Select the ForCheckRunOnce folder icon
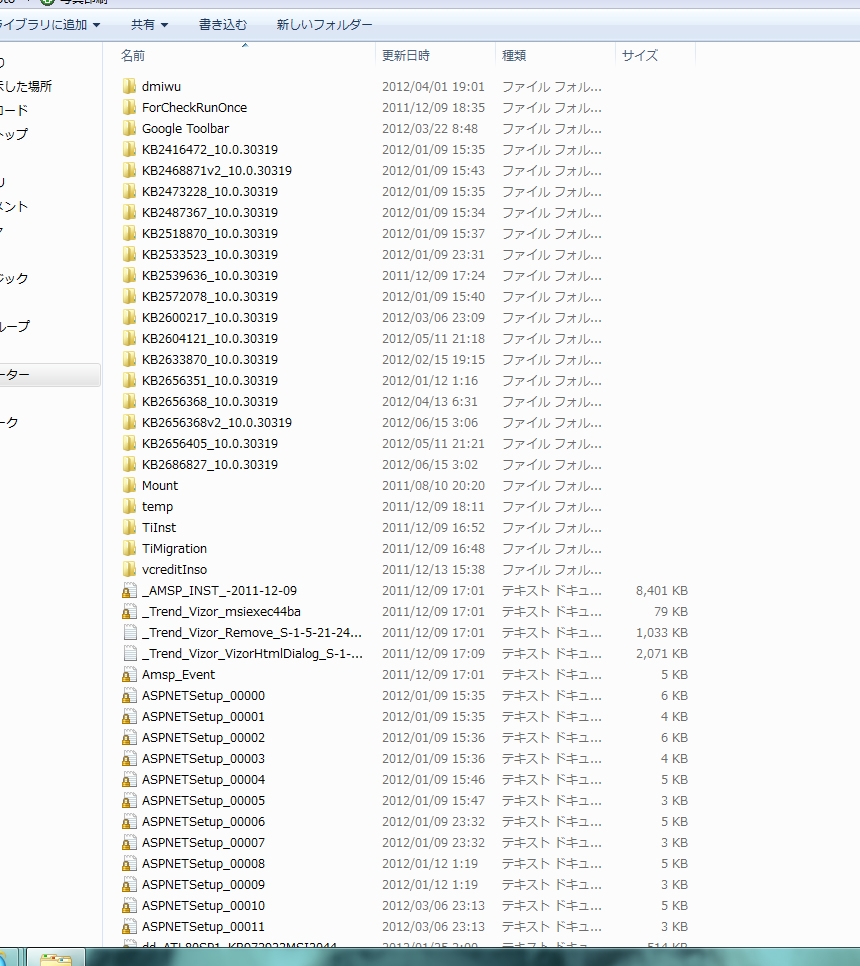The image size is (860, 966). point(129,107)
